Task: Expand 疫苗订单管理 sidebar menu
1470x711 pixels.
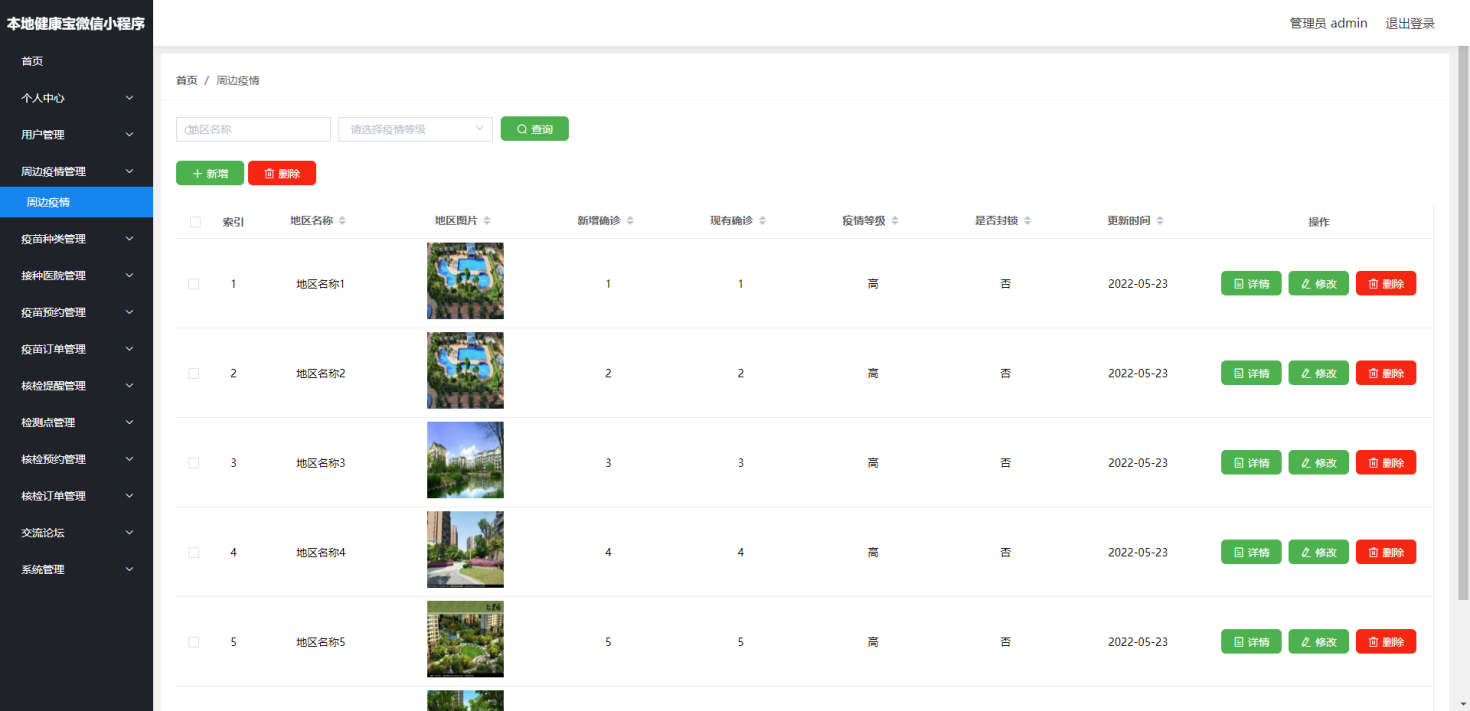Action: click(76, 349)
